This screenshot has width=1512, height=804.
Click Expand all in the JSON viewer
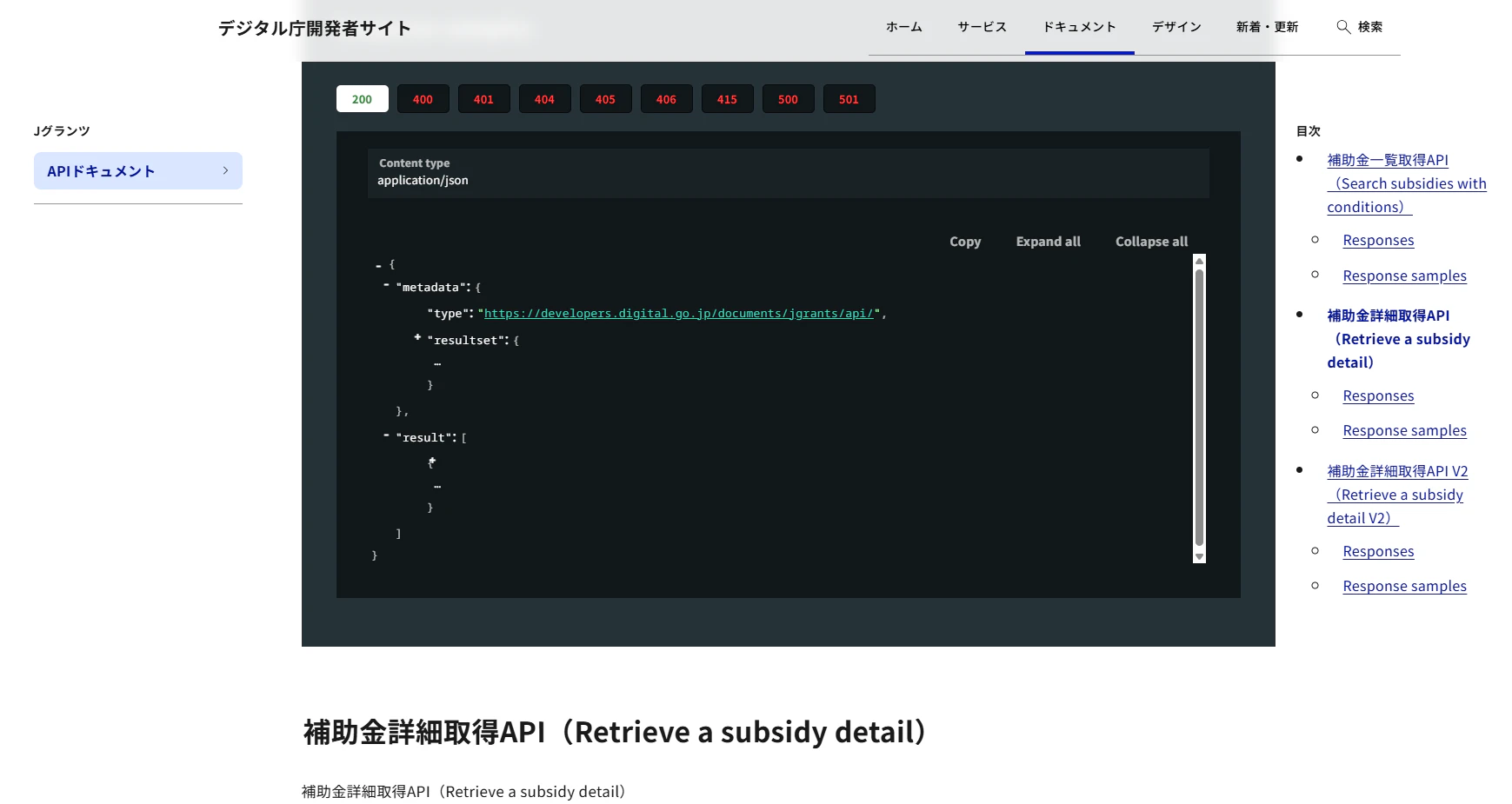click(1049, 242)
